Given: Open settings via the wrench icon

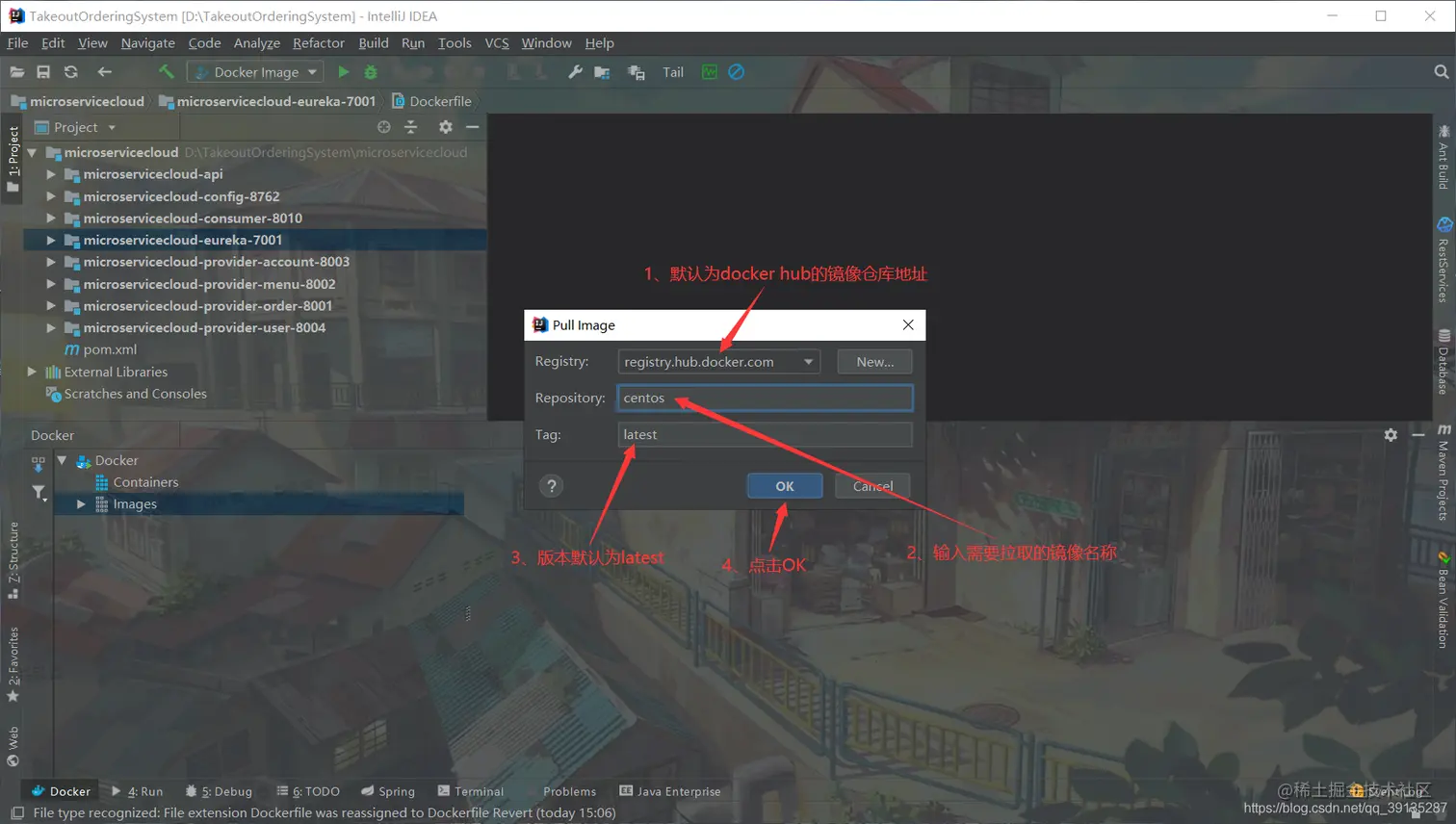Looking at the screenshot, I should 575,72.
